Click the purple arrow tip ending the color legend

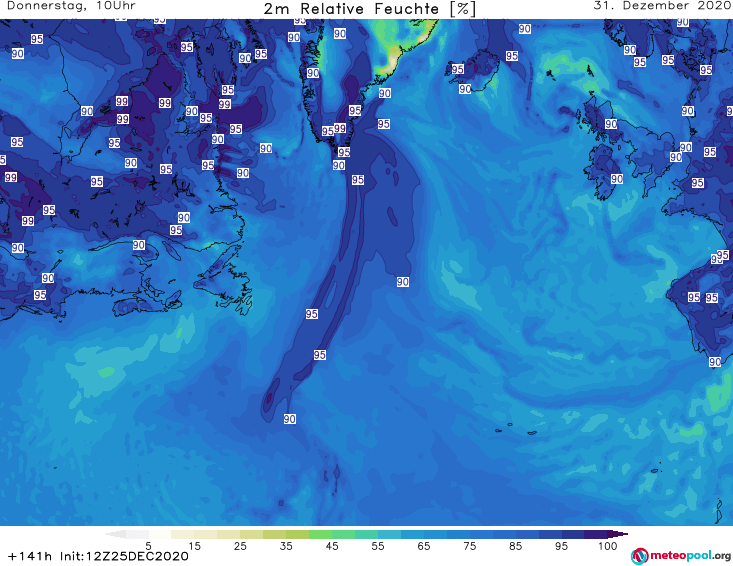[618, 534]
